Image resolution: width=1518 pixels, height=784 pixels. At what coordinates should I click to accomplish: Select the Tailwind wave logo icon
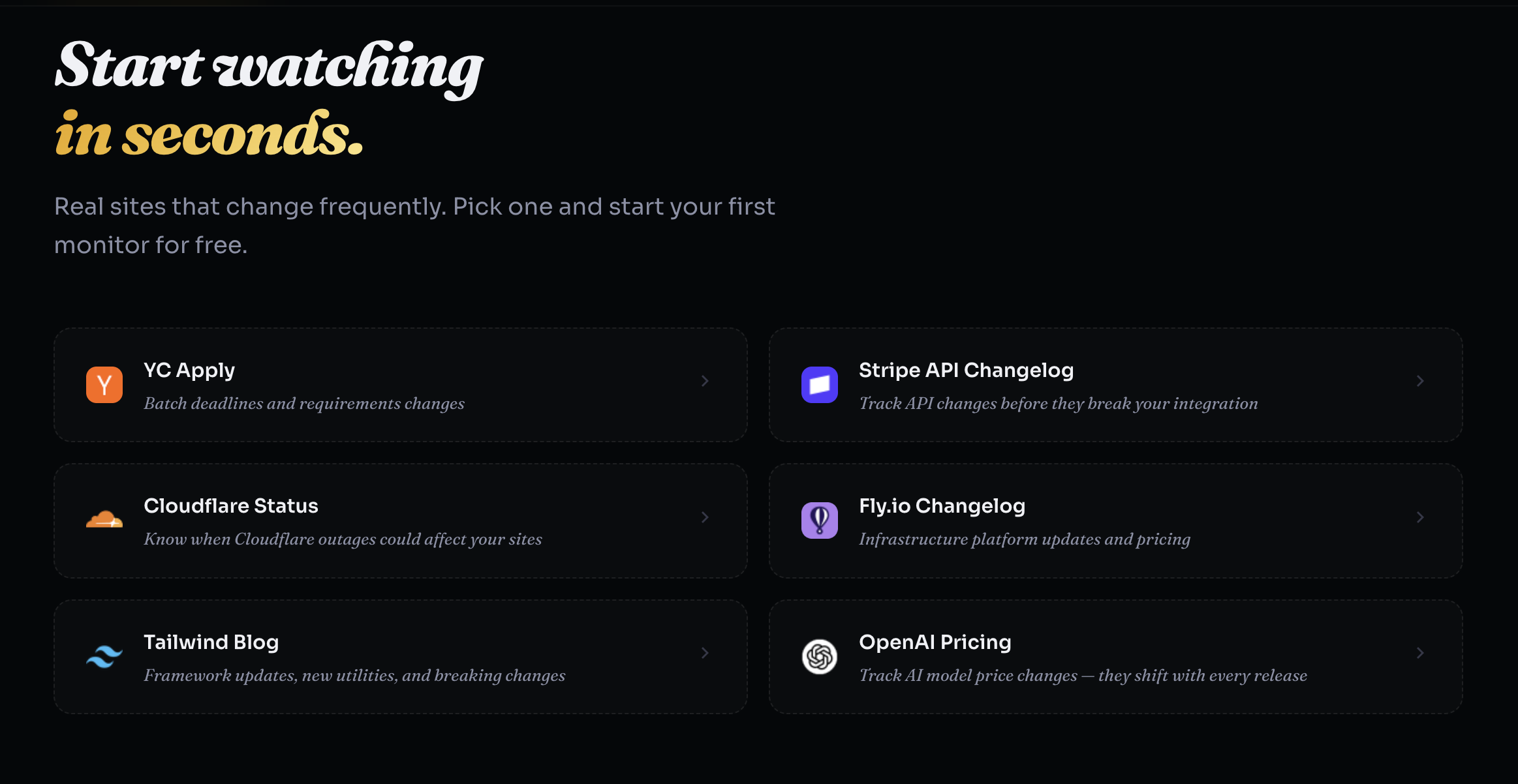pyautogui.click(x=104, y=657)
